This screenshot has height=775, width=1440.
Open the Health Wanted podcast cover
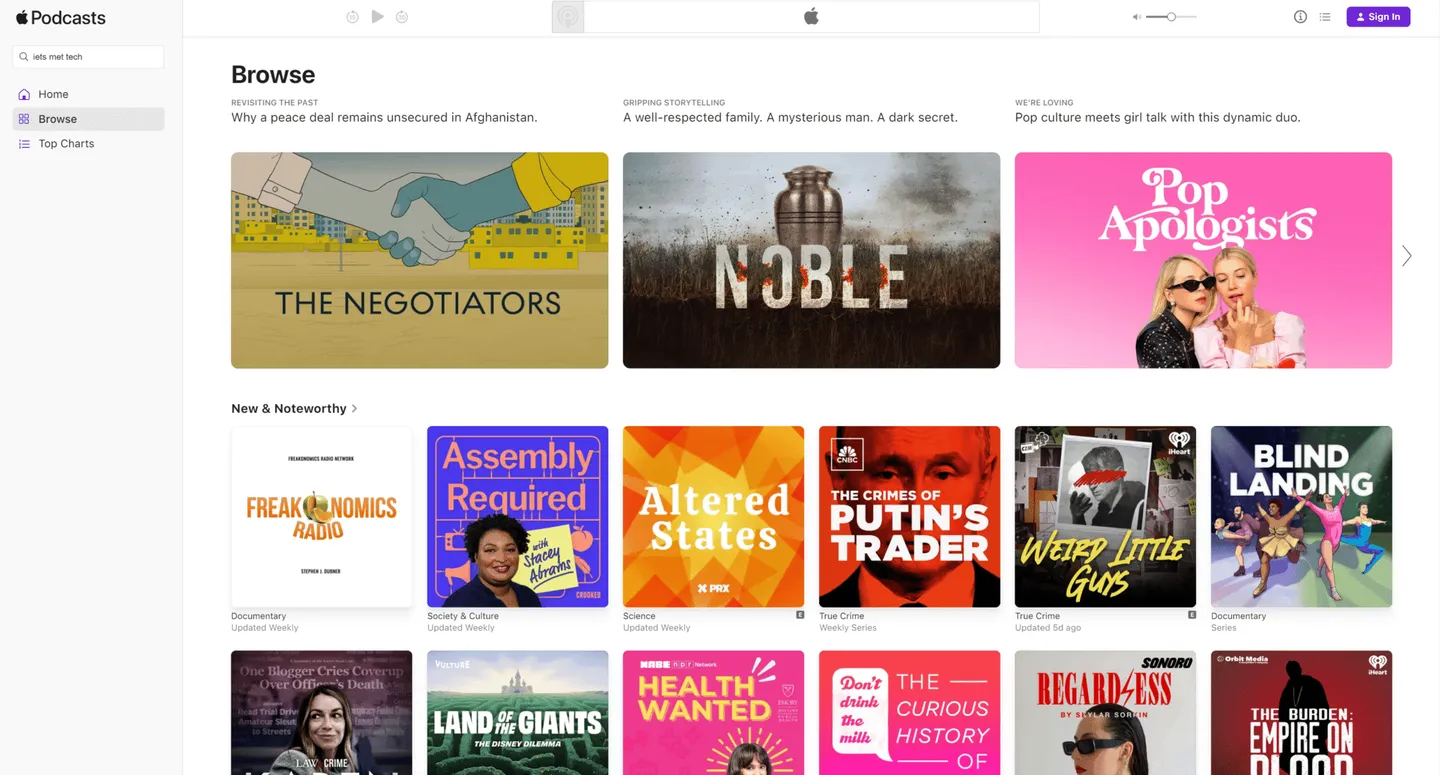(713, 713)
